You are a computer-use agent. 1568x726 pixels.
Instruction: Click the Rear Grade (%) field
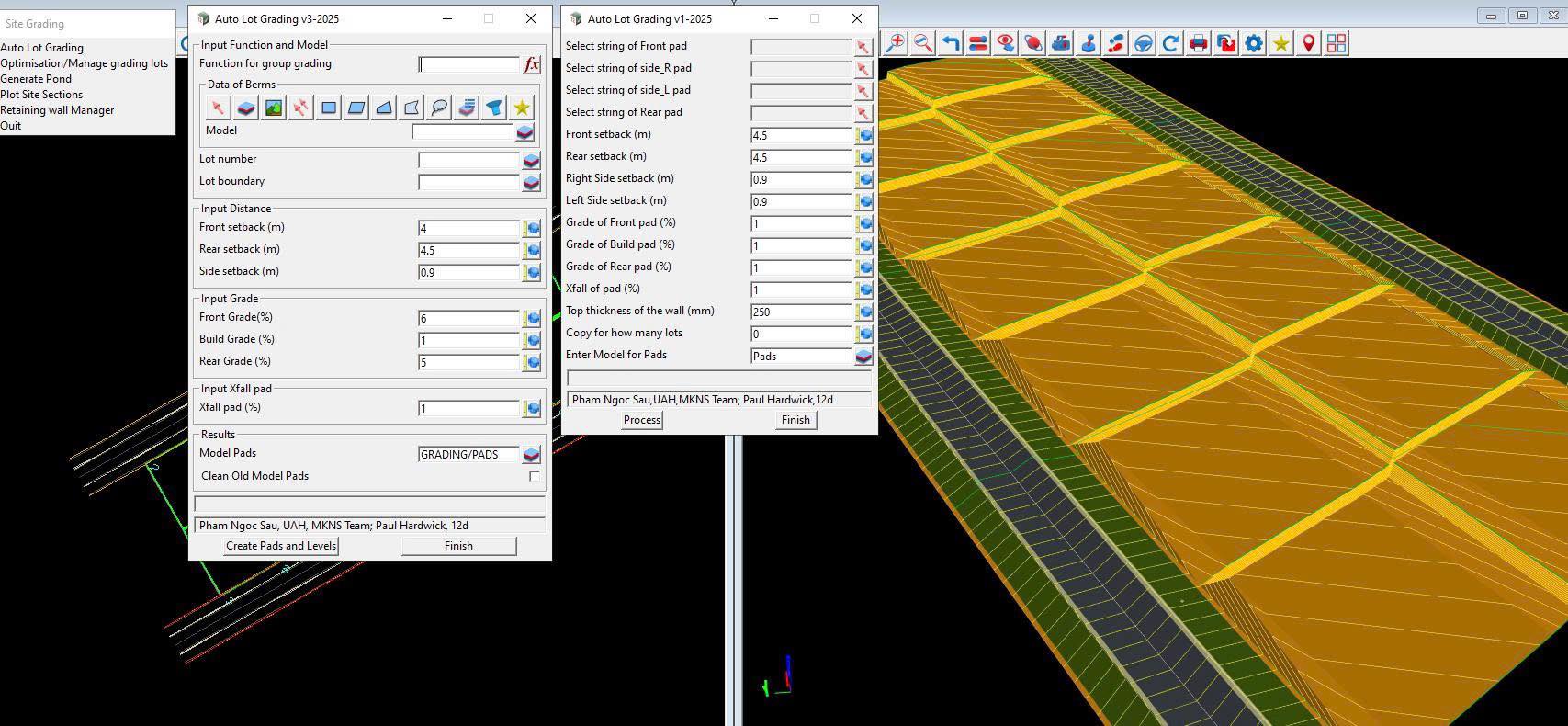(x=468, y=362)
